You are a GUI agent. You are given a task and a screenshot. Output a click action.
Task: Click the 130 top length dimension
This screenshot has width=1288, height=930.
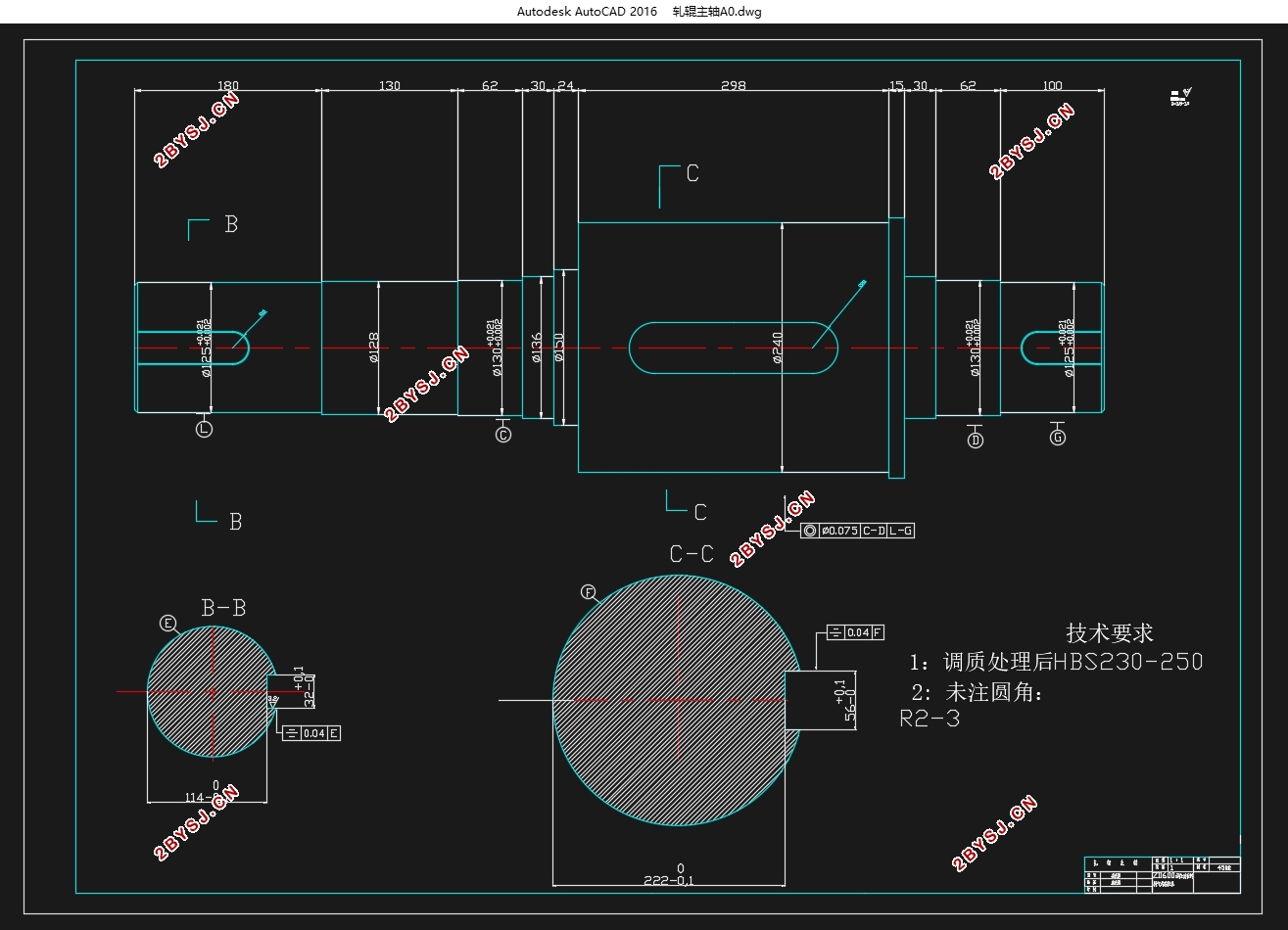click(x=389, y=86)
